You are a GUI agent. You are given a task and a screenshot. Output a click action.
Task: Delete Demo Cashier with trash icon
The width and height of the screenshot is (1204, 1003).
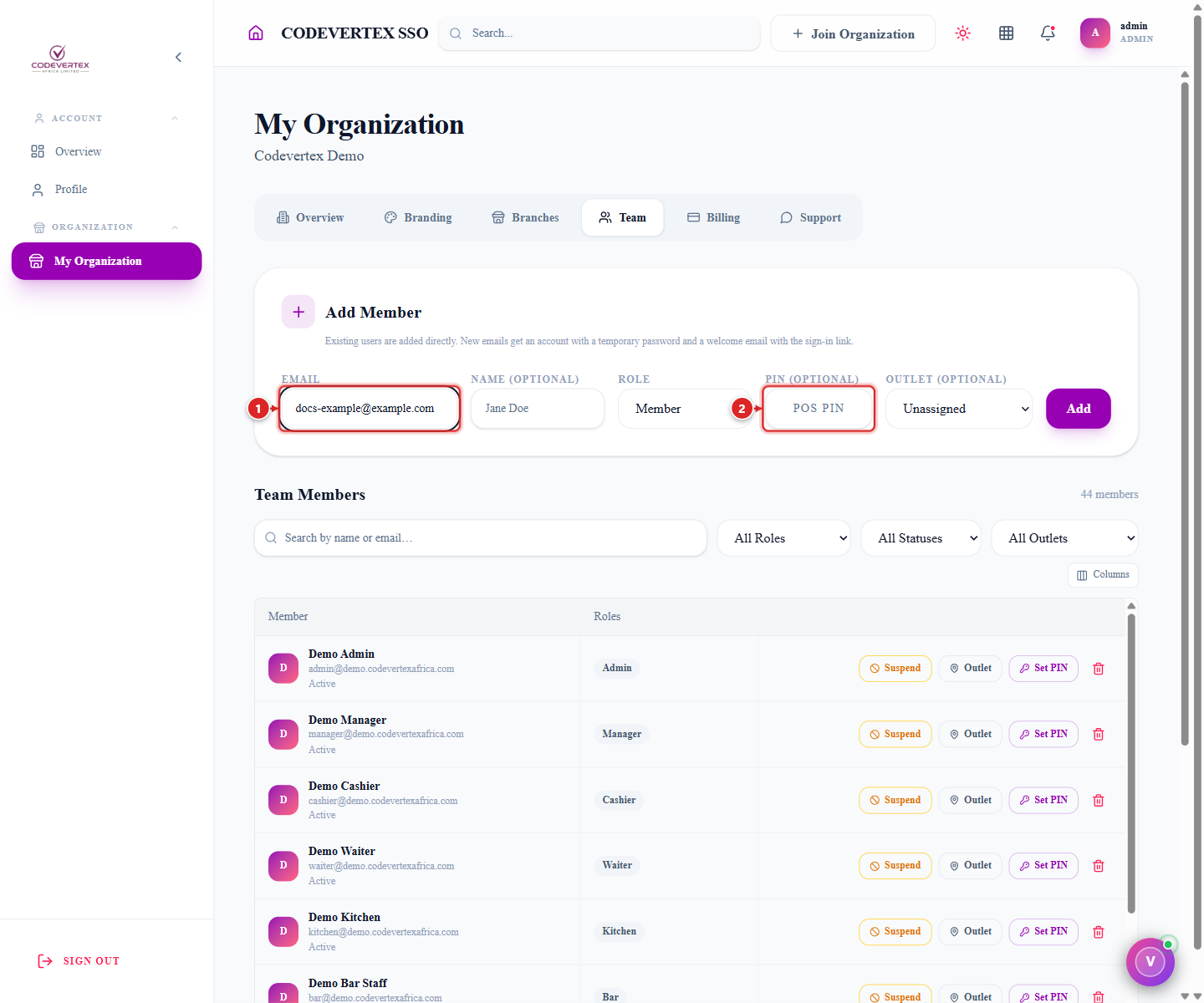(1099, 800)
